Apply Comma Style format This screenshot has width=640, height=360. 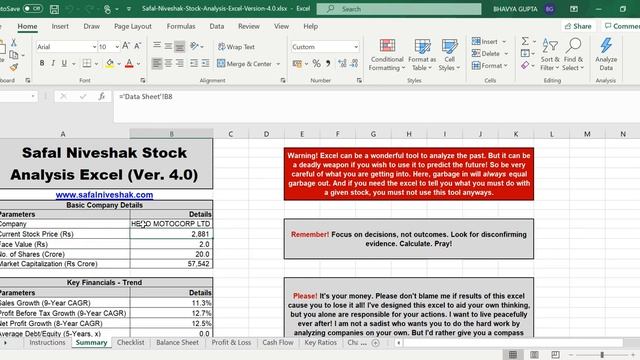click(328, 63)
